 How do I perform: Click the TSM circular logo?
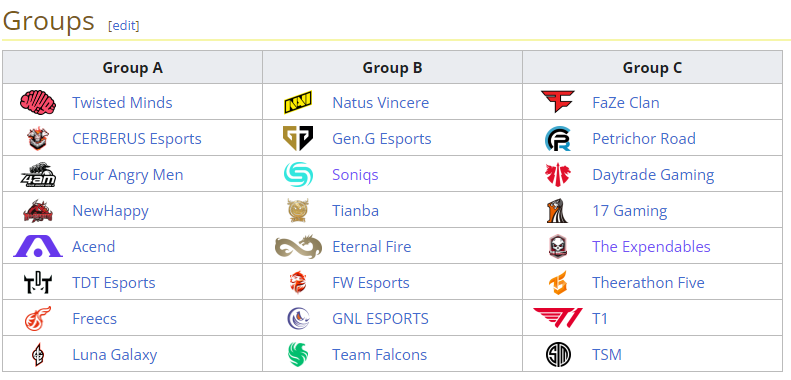(x=558, y=354)
